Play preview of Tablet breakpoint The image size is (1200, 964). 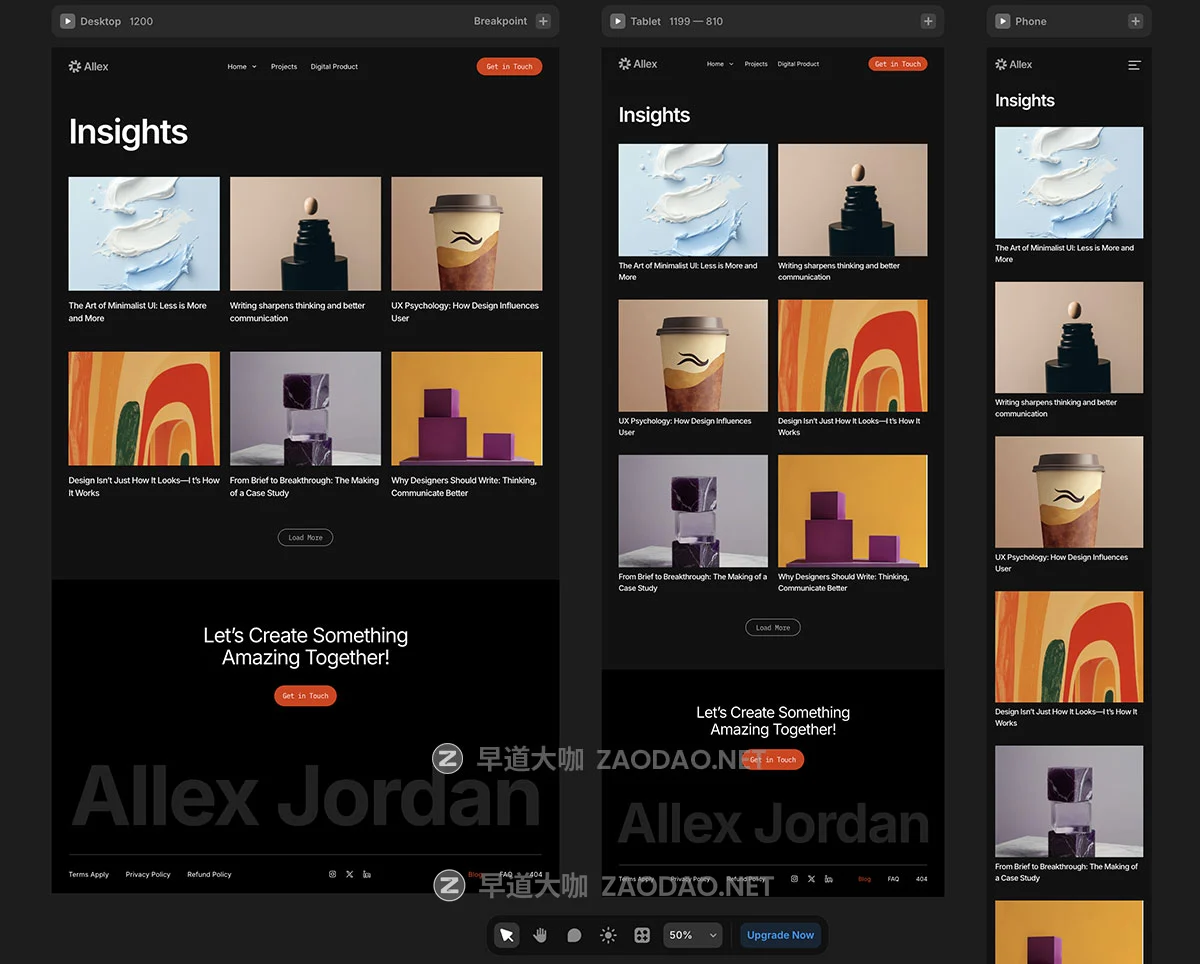[x=617, y=21]
